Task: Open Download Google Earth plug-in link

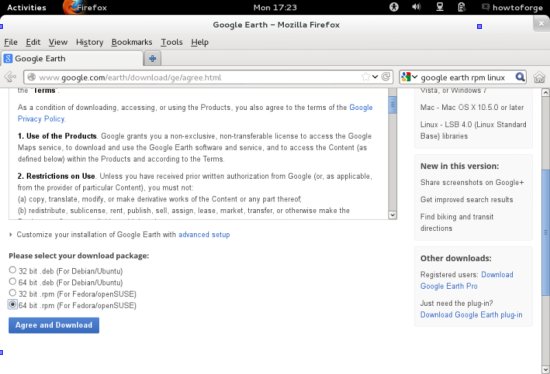Action: point(471,315)
